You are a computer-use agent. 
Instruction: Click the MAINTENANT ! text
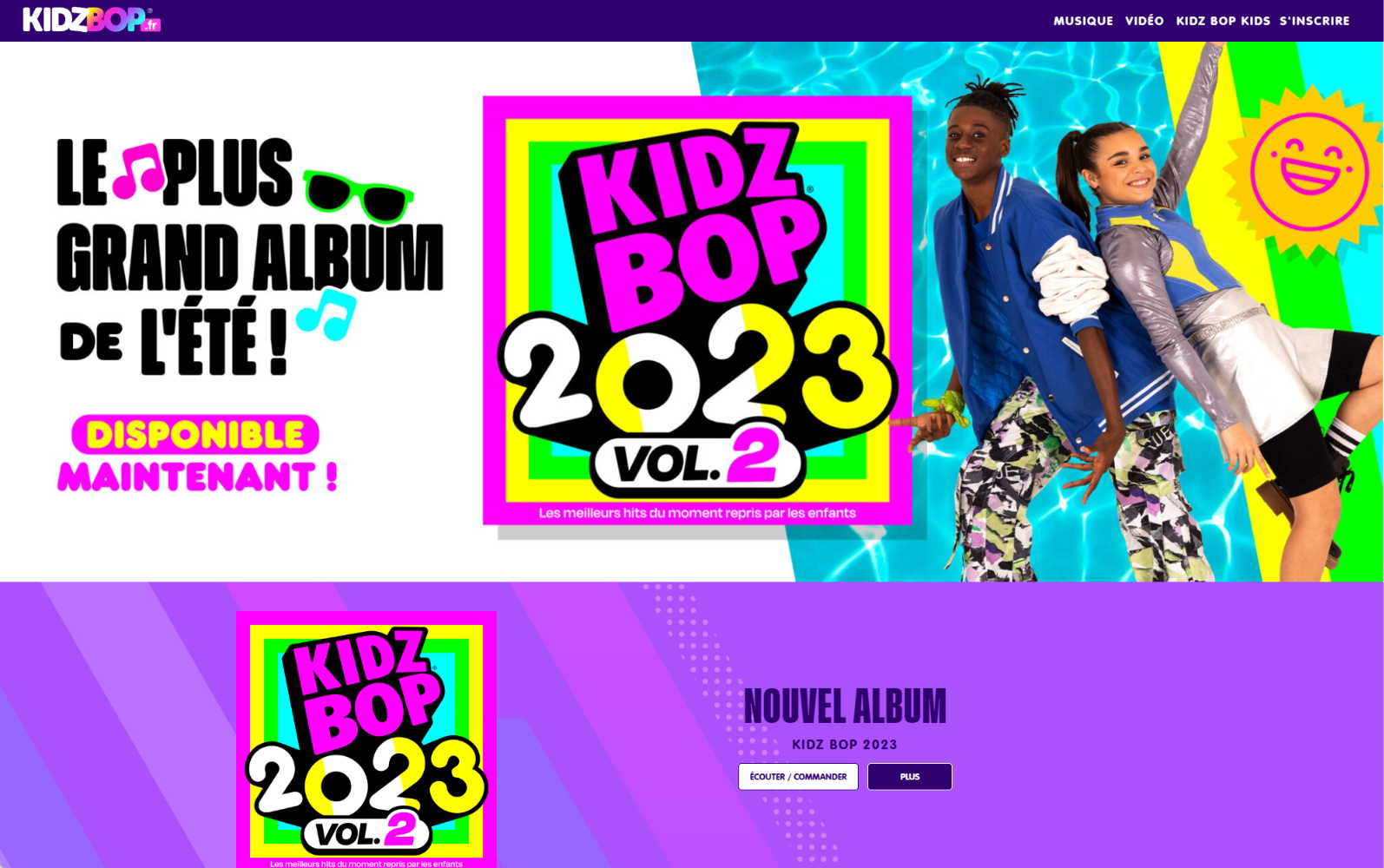(197, 477)
